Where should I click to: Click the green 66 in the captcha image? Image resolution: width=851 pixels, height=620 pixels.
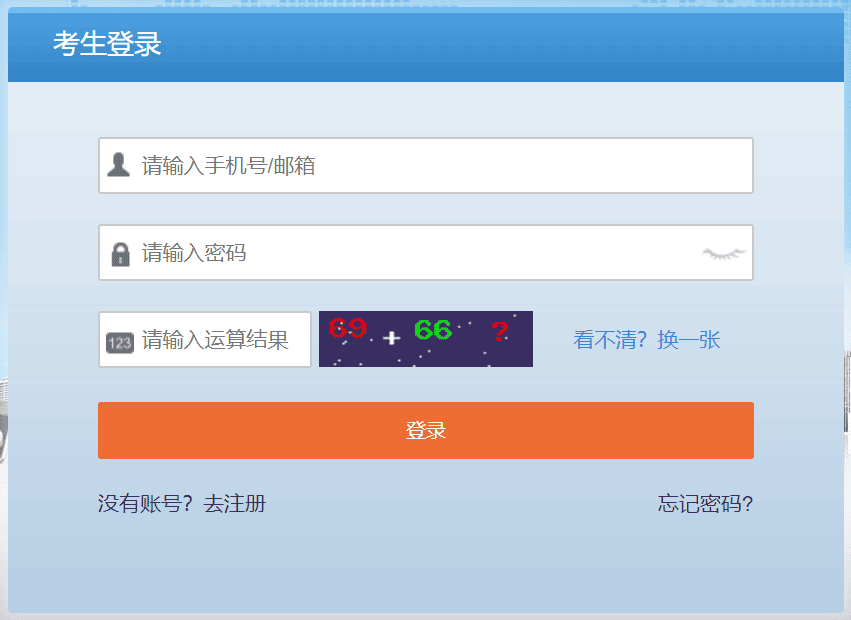[433, 329]
